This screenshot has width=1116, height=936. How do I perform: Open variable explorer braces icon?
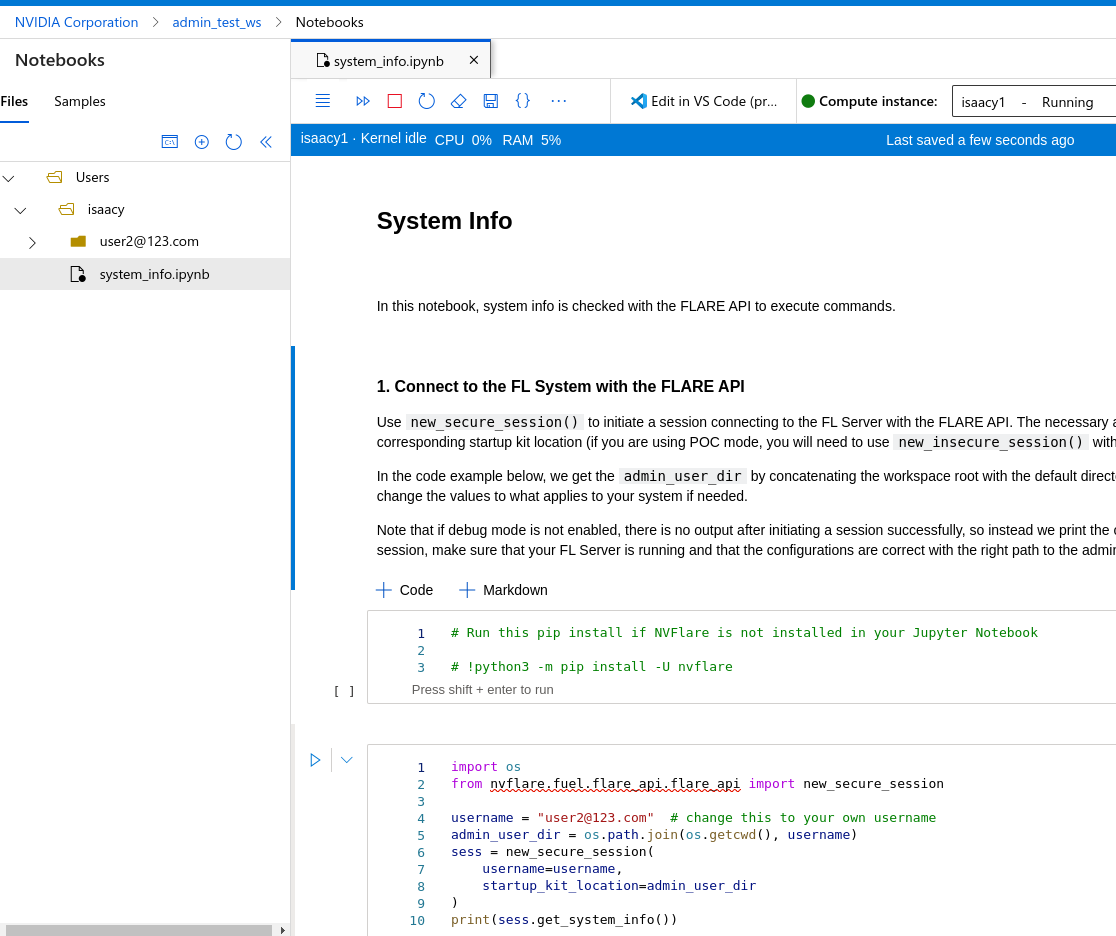pos(522,100)
